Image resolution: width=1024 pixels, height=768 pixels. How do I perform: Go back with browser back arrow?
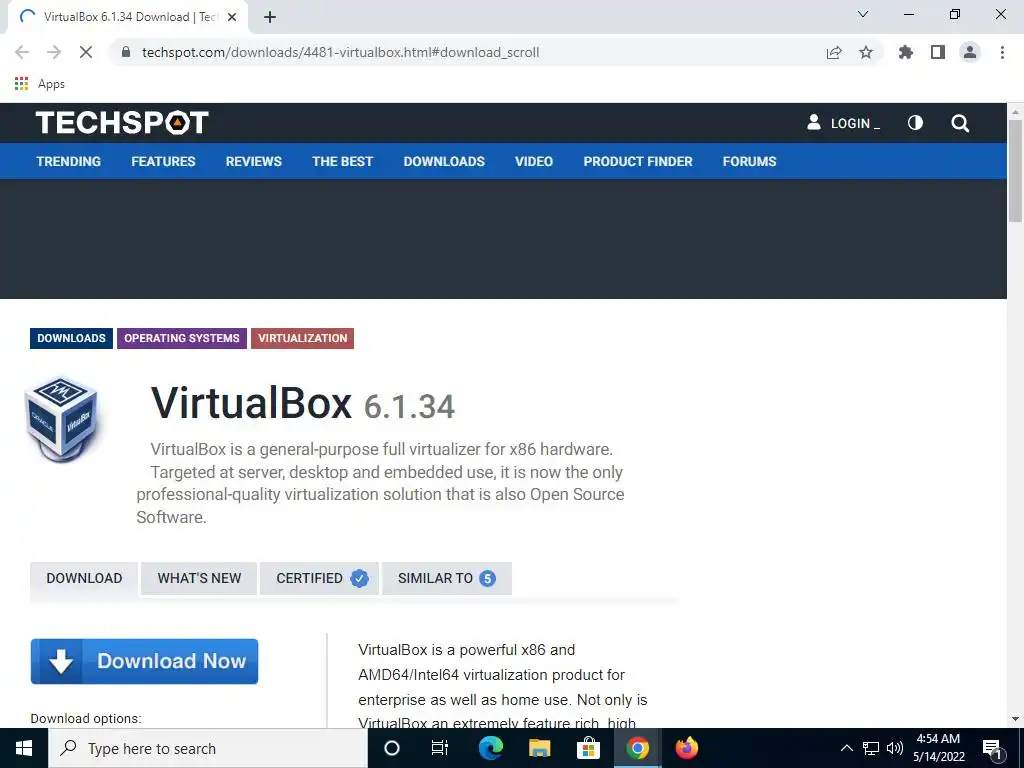pyautogui.click(x=22, y=52)
